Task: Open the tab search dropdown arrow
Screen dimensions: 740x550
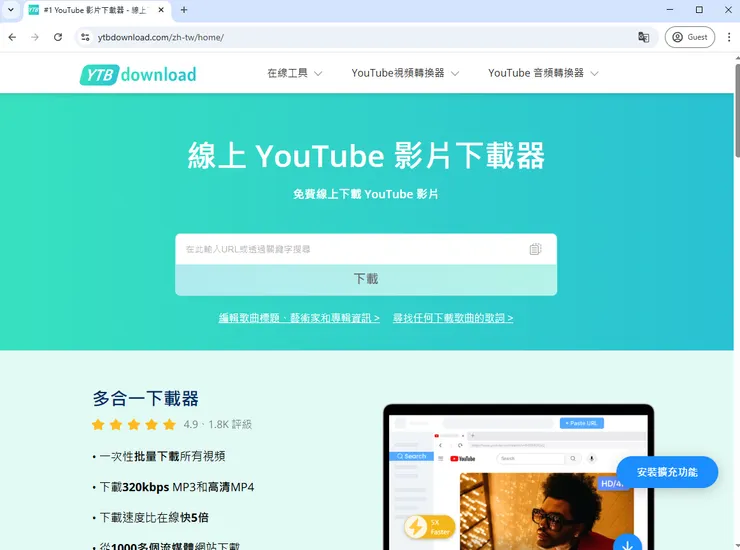Action: pyautogui.click(x=11, y=10)
